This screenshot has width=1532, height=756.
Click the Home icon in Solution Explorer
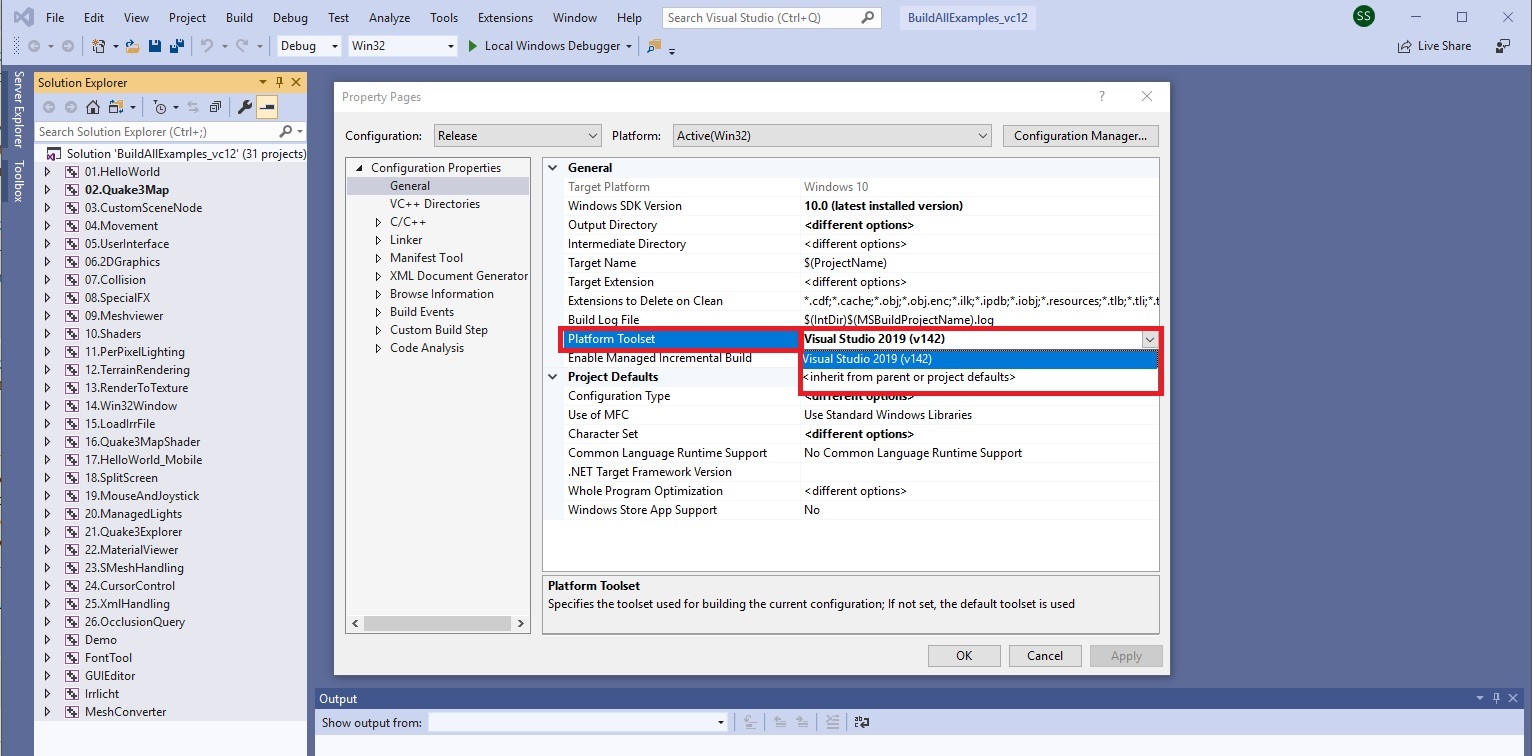tap(92, 107)
